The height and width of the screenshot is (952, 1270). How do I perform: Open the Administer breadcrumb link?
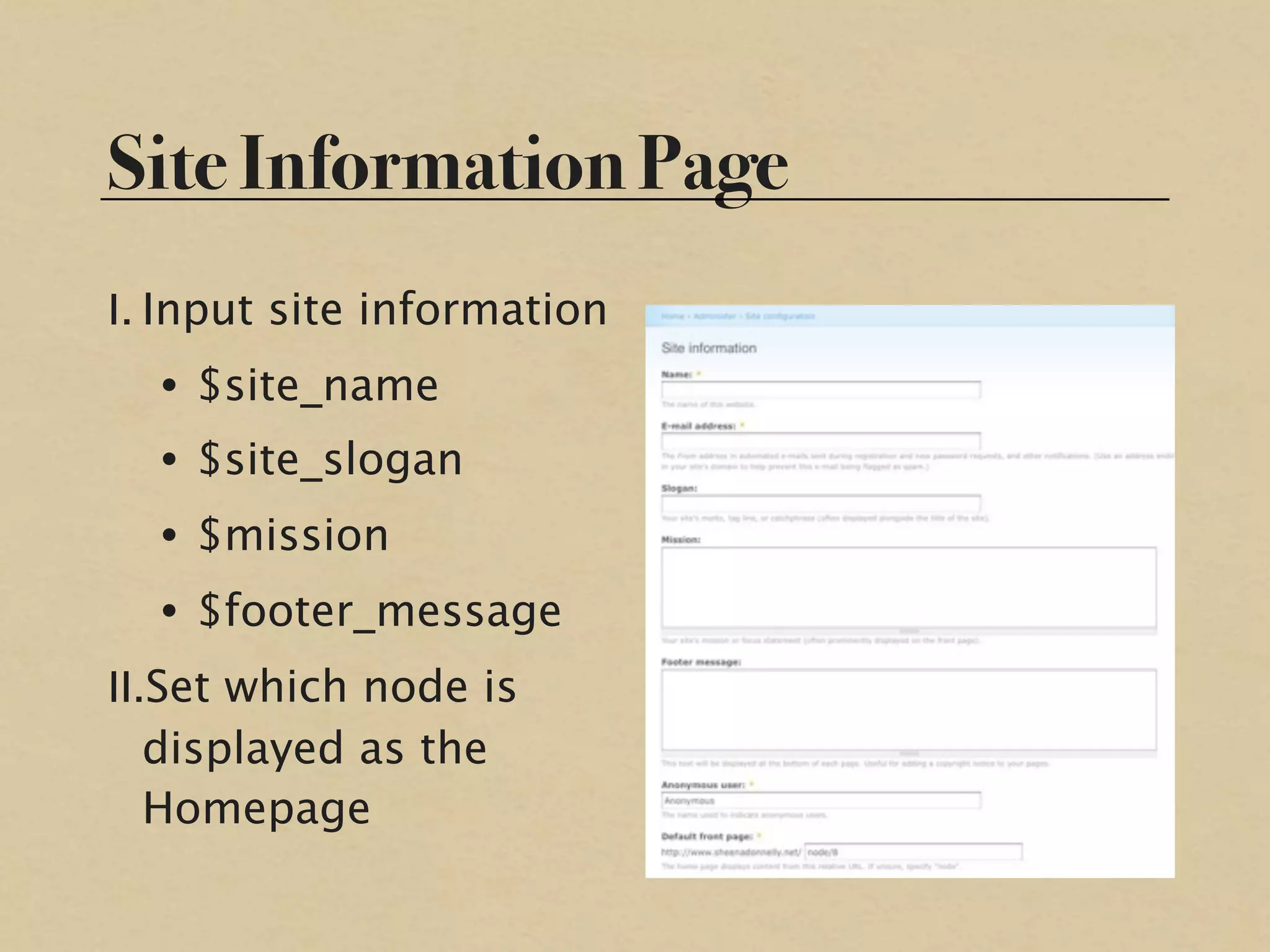714,316
